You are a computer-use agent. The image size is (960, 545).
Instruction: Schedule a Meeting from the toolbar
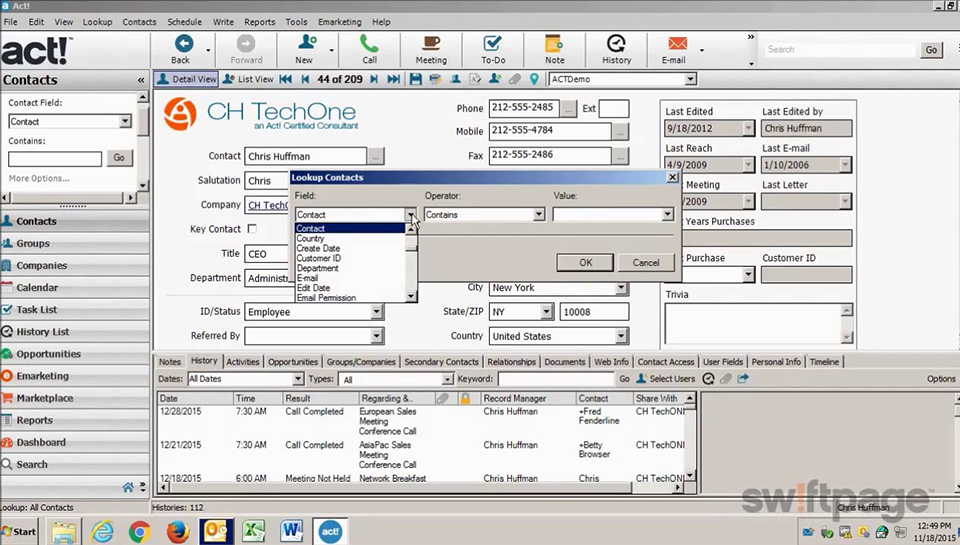tap(431, 49)
